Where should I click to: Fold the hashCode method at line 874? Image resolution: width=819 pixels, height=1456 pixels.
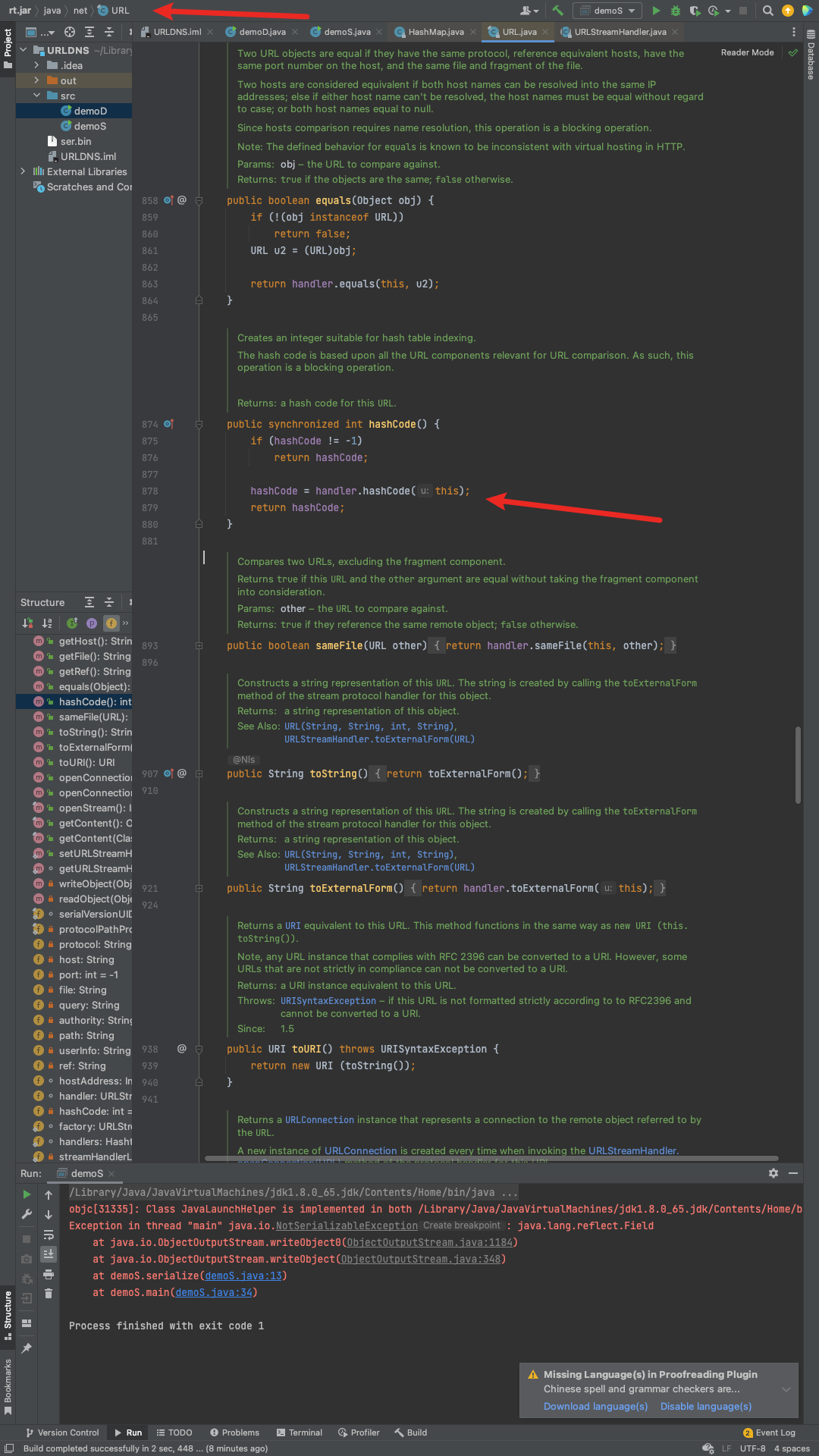199,424
